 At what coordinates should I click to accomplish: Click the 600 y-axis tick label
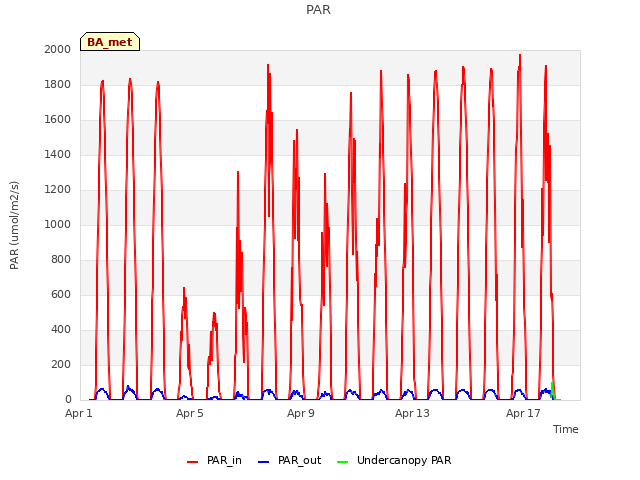click(x=61, y=295)
